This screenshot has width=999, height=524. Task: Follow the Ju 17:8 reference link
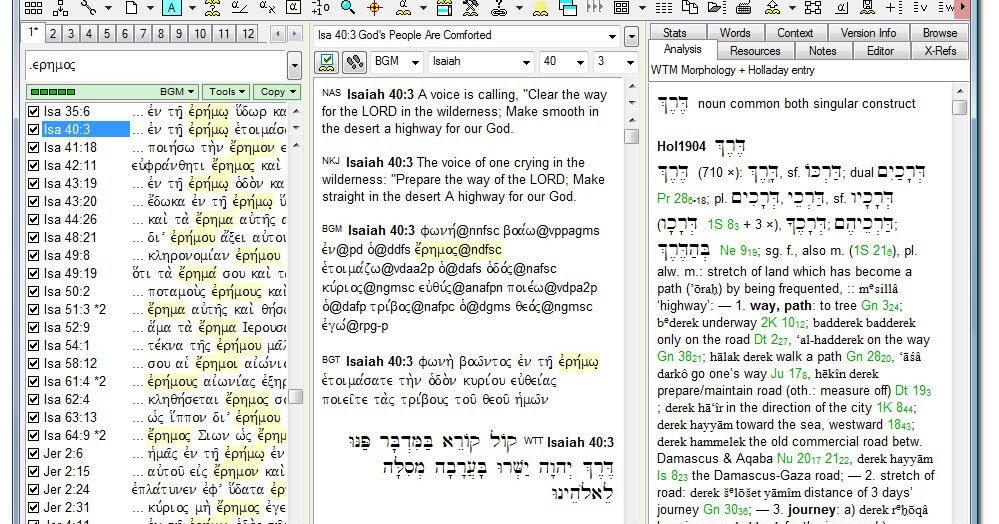(787, 374)
